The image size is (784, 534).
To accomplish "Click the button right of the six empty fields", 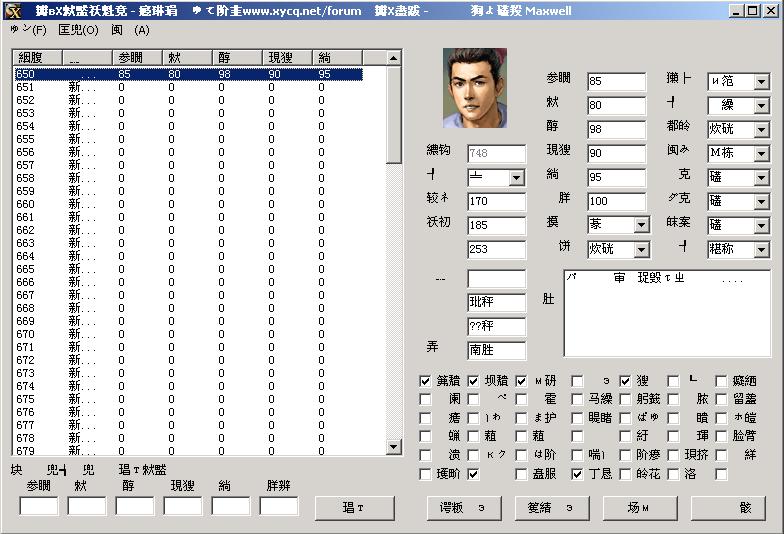I will click(x=354, y=508).
